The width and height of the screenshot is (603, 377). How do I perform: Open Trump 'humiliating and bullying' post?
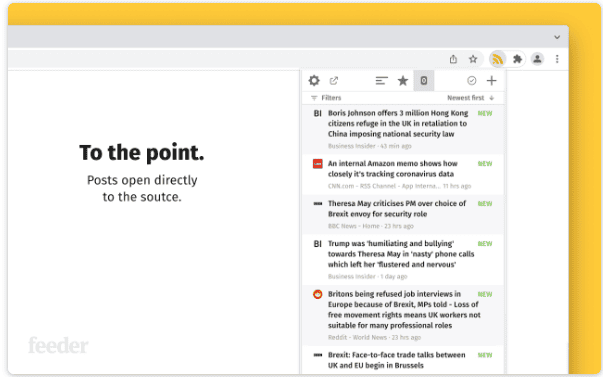click(x=403, y=260)
